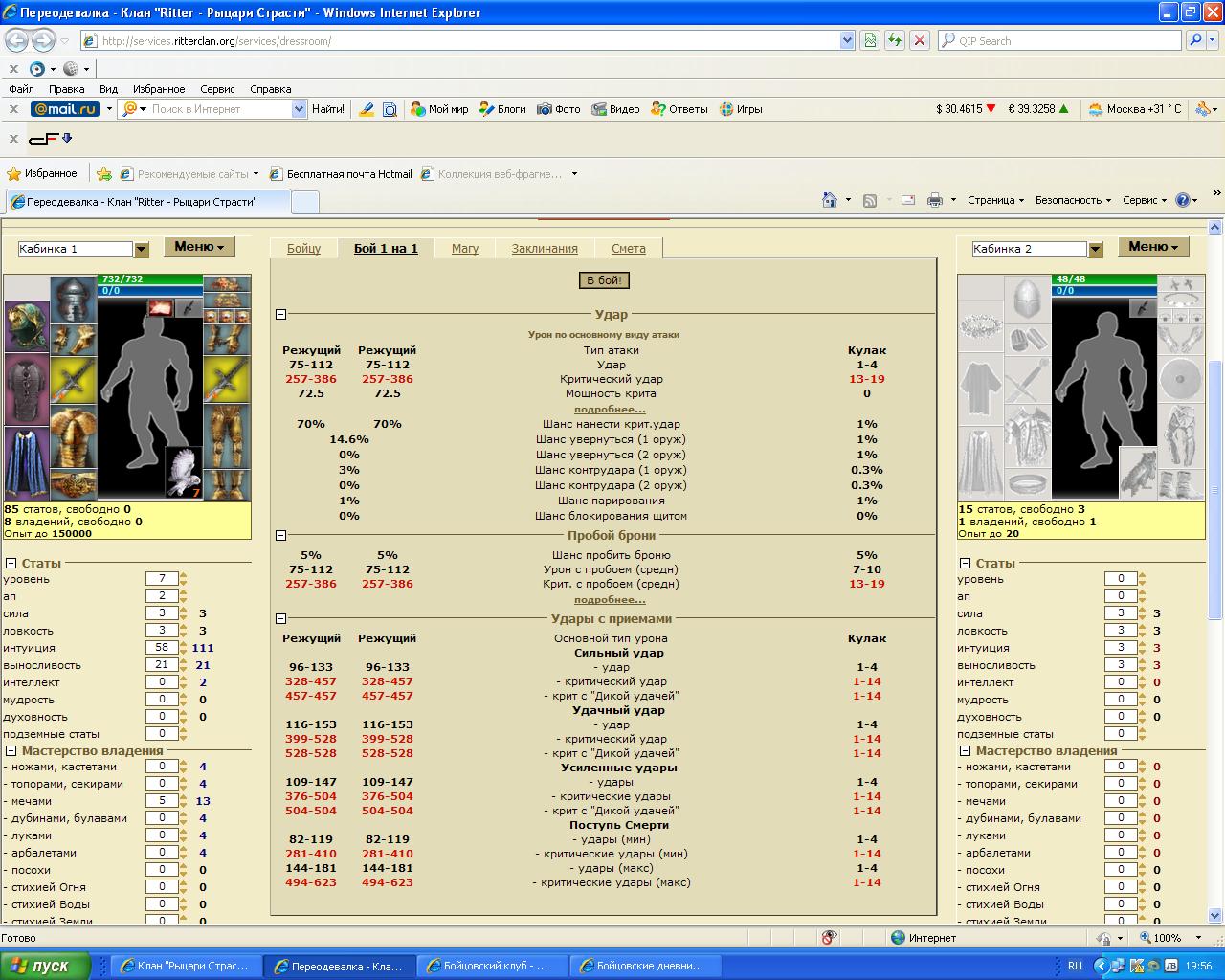The height and width of the screenshot is (980, 1225).
Task: Collapse the Пробой брони section
Action: 281,535
